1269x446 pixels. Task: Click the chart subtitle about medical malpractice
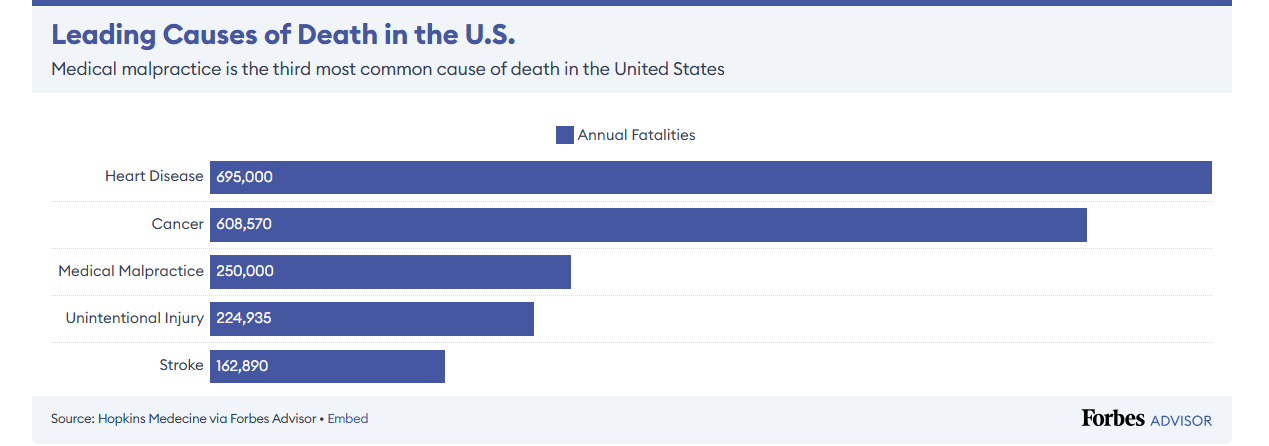[387, 70]
